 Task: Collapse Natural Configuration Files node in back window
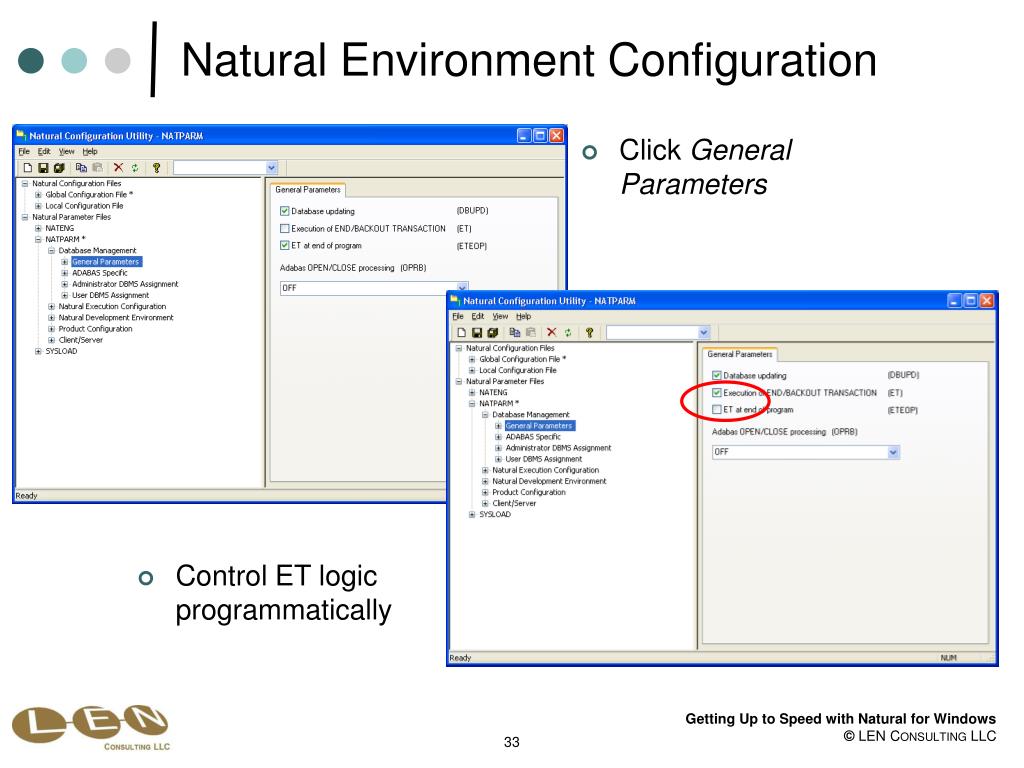[x=25, y=184]
